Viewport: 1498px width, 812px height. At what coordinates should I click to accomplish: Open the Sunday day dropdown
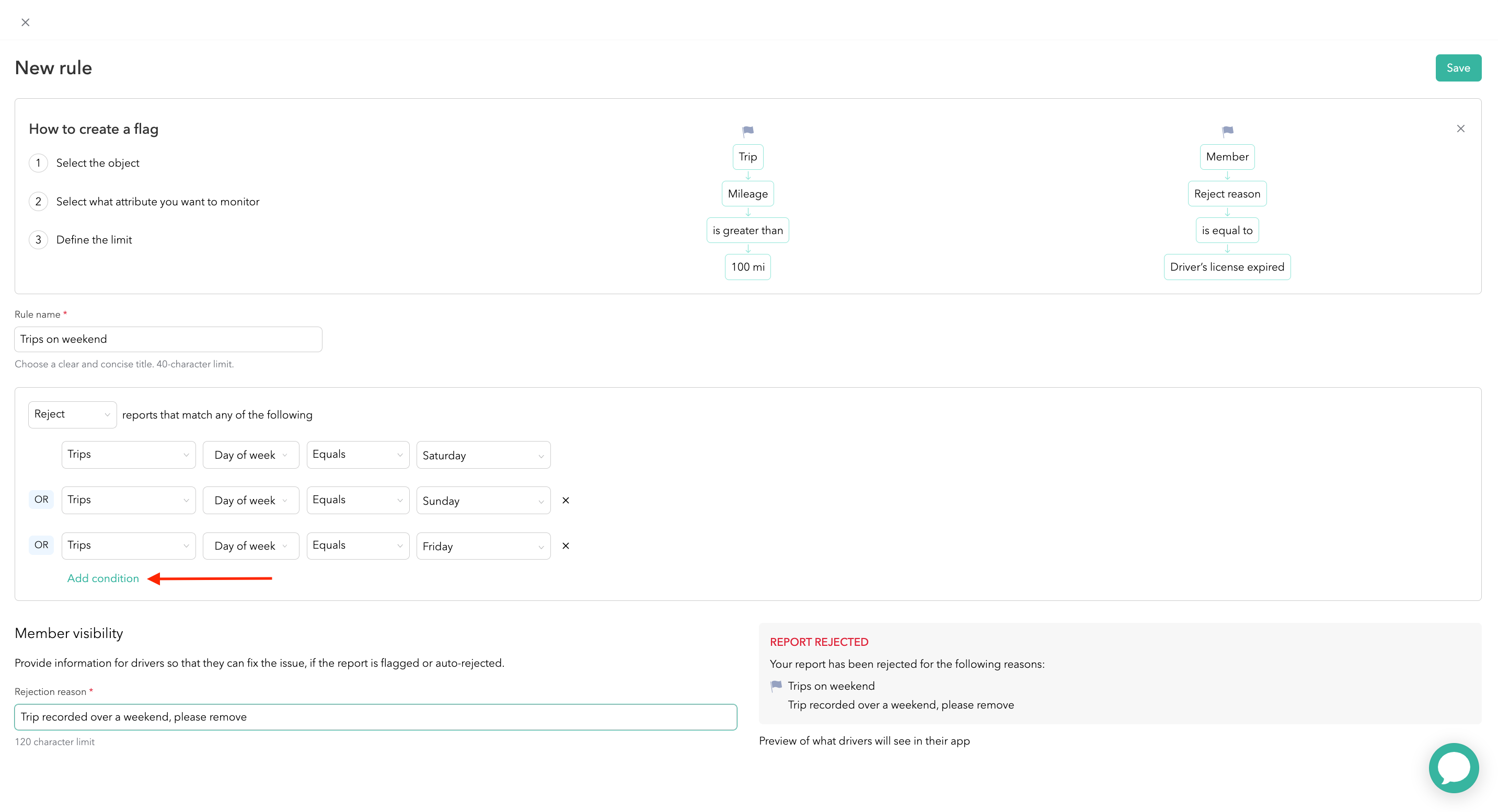tap(482, 501)
